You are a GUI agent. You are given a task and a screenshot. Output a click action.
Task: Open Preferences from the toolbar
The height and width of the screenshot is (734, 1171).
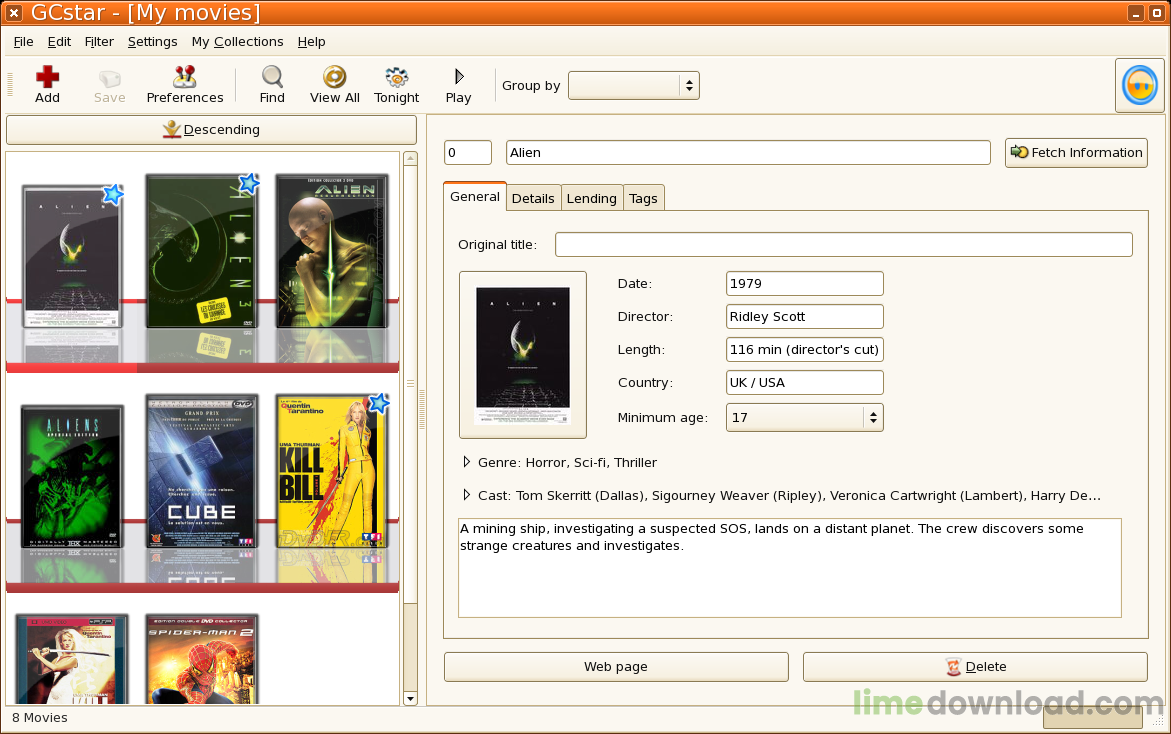click(185, 78)
